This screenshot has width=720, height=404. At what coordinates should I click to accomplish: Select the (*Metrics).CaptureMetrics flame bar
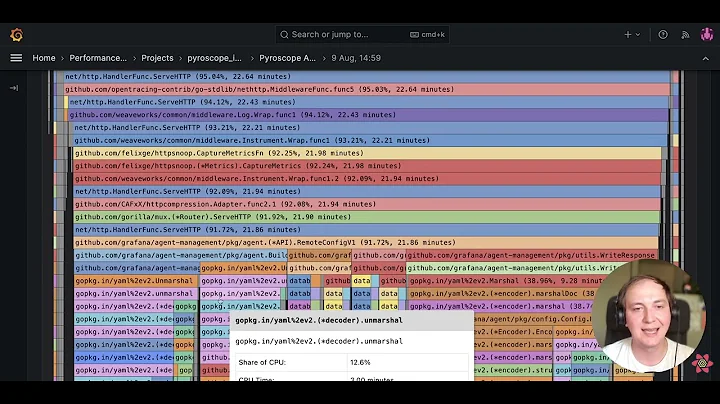click(367, 166)
